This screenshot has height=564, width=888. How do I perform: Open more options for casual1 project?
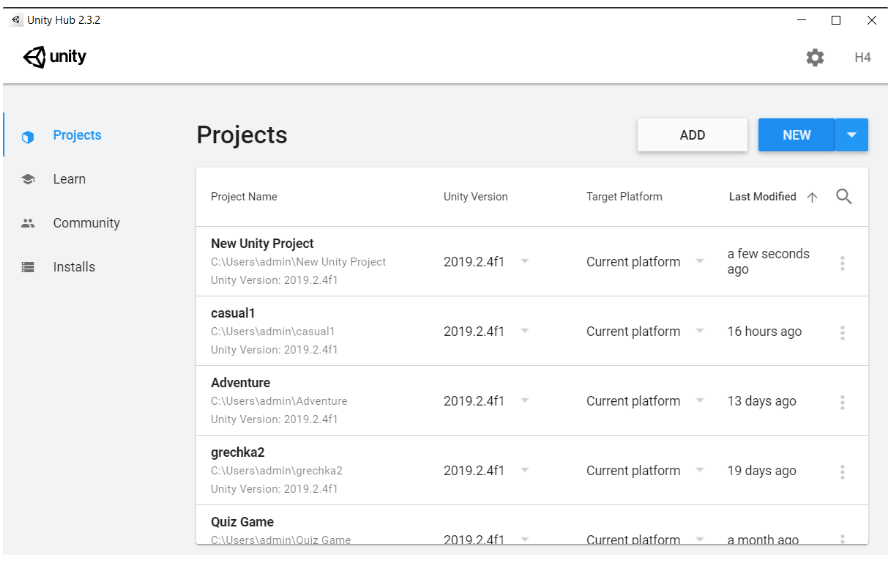[x=842, y=332]
